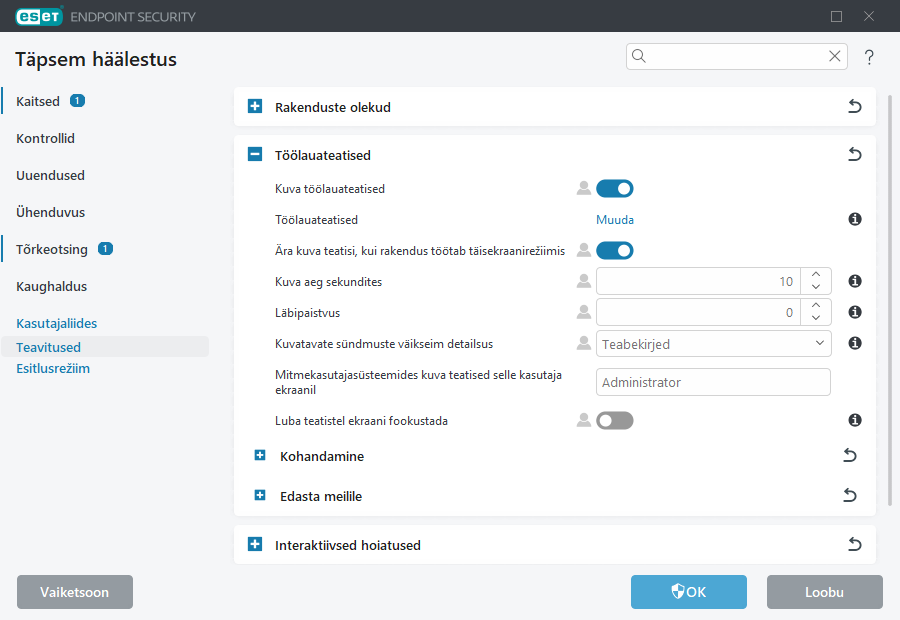Clear the search field with X icon
This screenshot has width=900, height=620.
[835, 56]
